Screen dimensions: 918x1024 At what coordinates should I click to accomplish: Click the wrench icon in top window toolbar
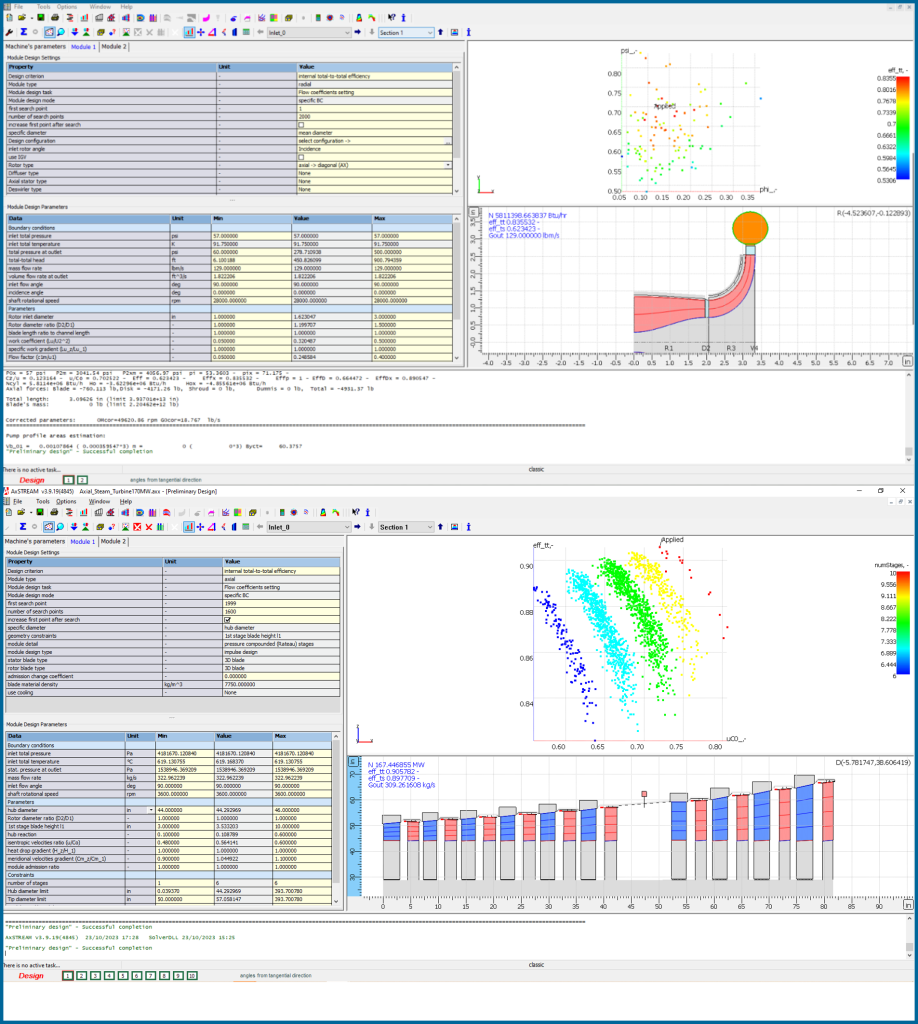[x=9, y=32]
